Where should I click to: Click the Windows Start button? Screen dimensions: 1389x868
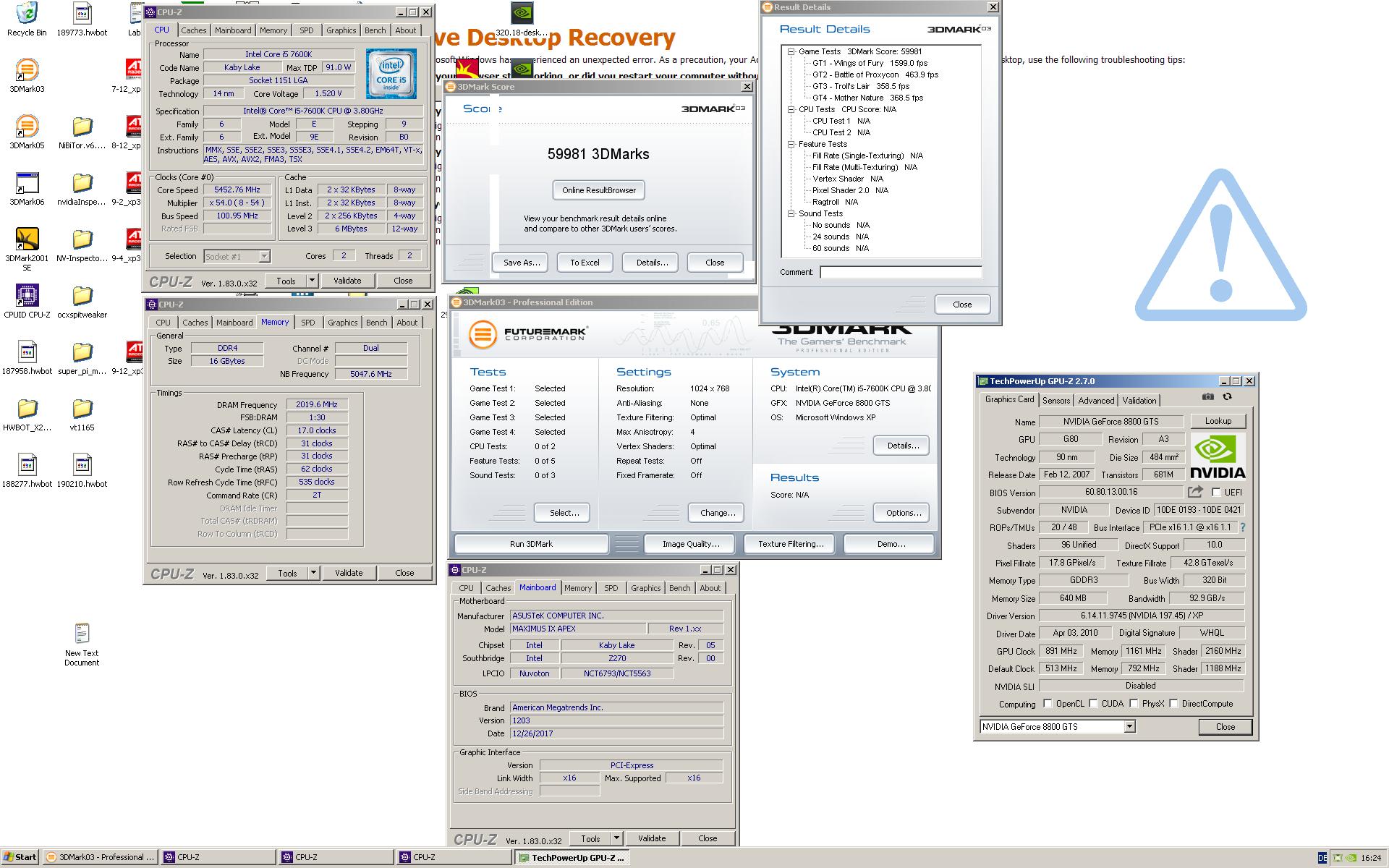20,857
